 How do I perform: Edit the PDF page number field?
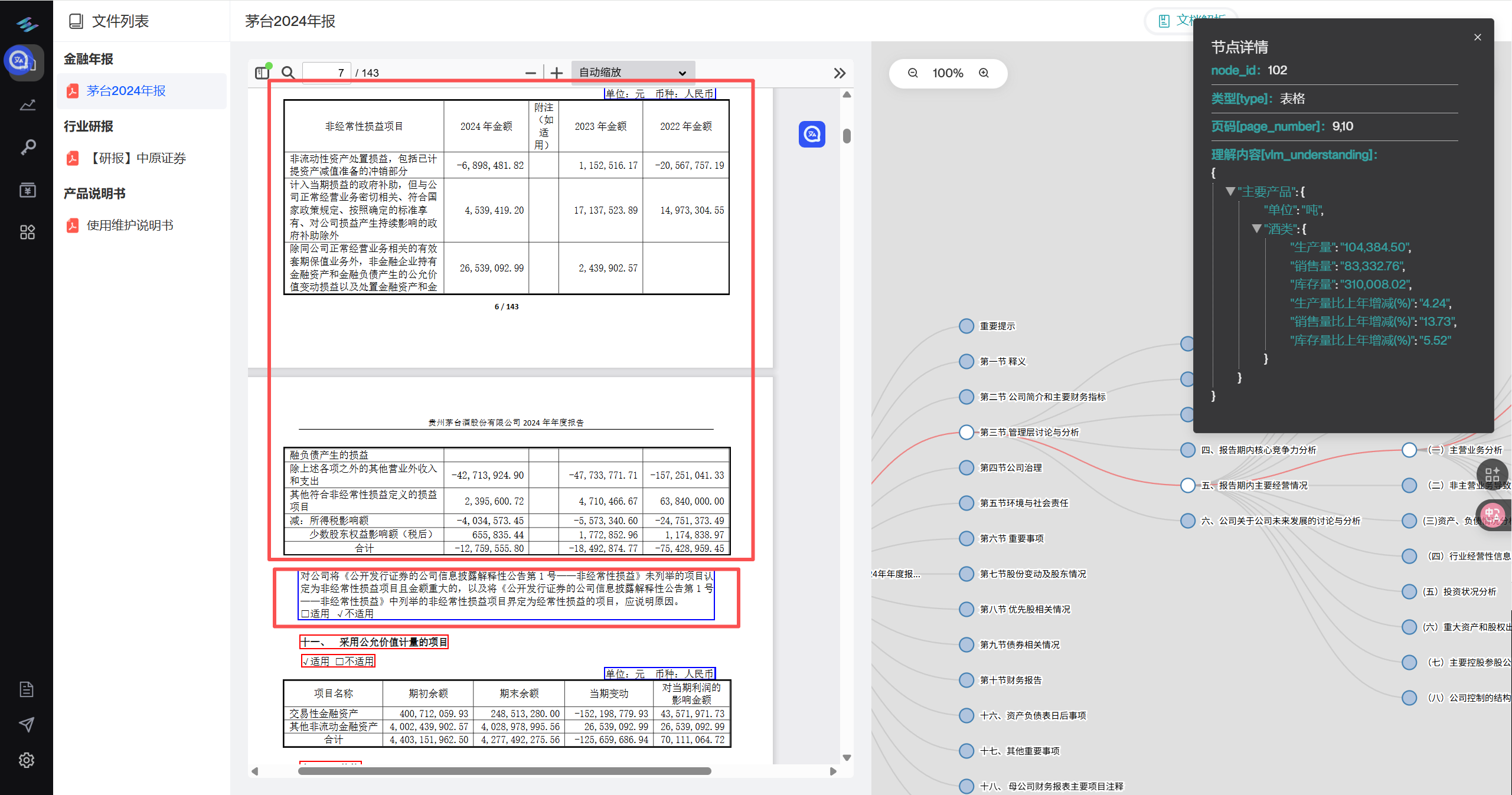pos(326,73)
